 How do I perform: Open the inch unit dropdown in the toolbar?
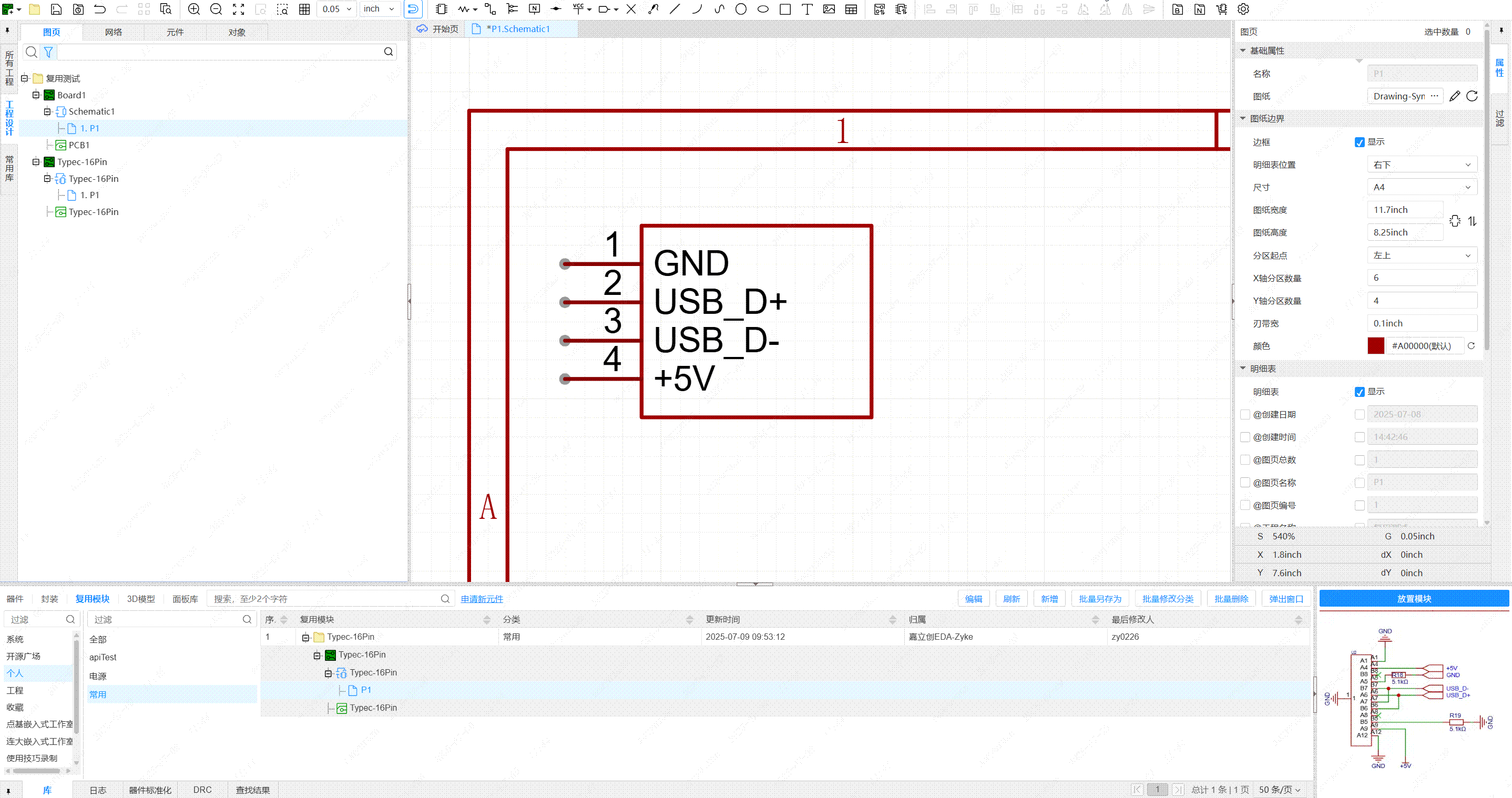click(x=379, y=9)
